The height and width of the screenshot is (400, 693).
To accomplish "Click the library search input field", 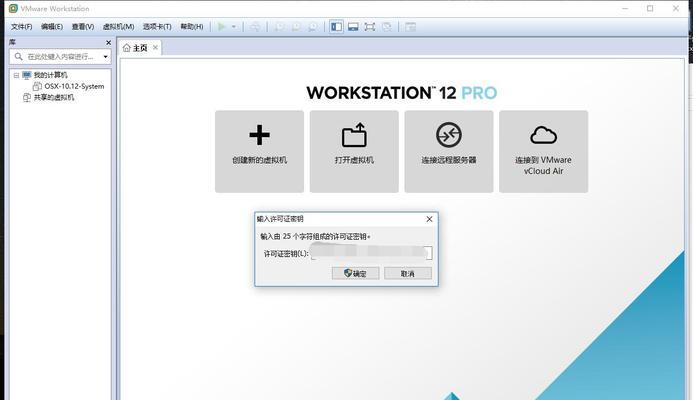I will click(60, 57).
